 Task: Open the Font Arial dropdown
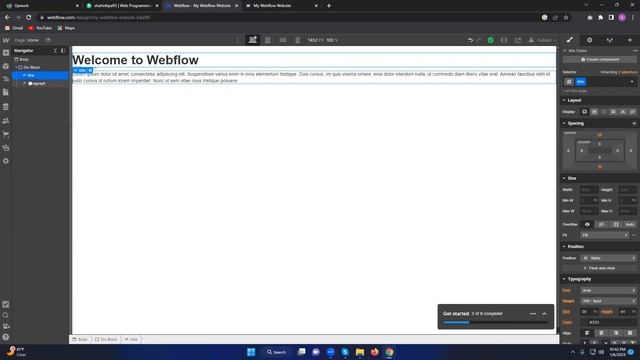[x=609, y=291]
